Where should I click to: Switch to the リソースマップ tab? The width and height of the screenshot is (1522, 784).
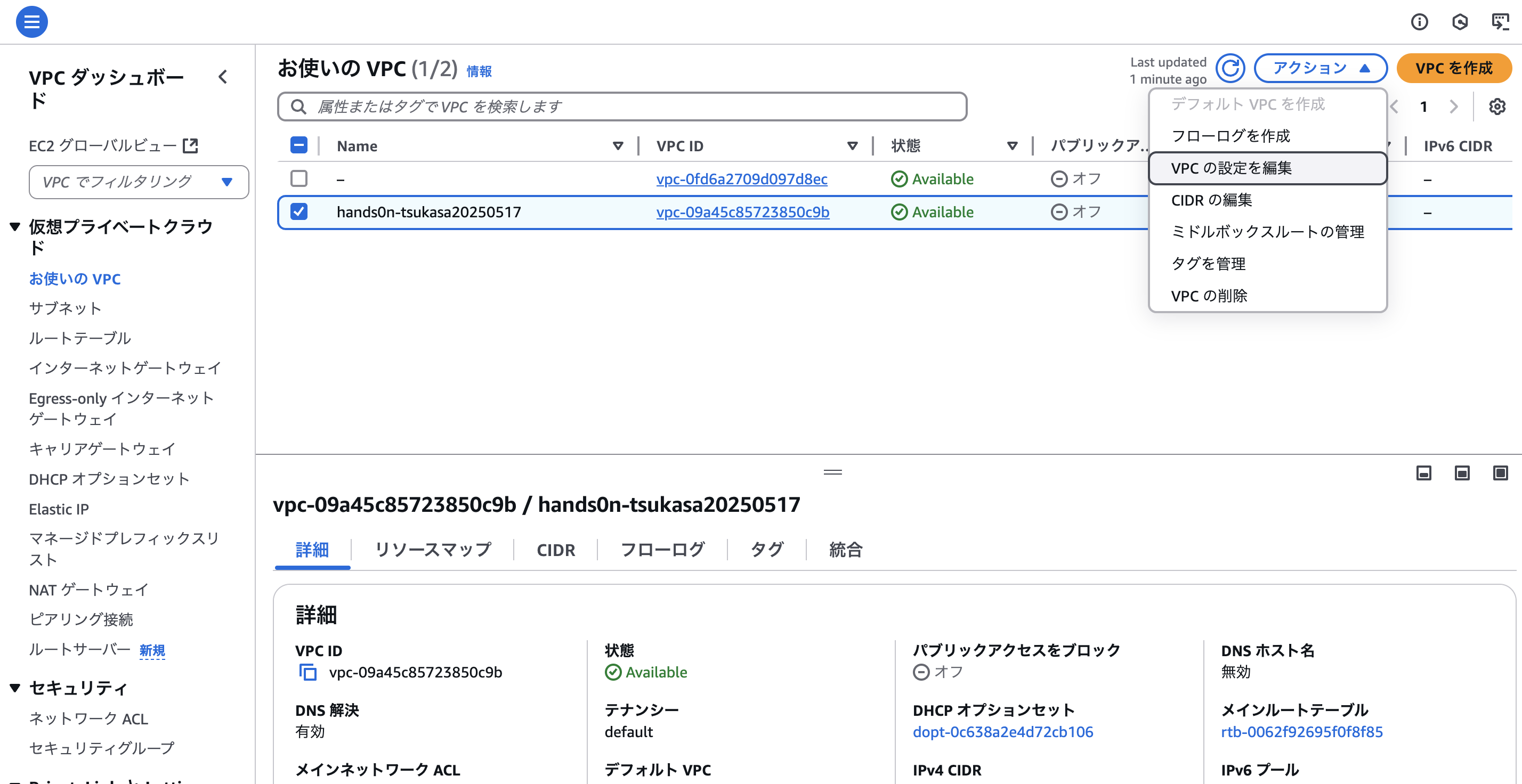[433, 550]
